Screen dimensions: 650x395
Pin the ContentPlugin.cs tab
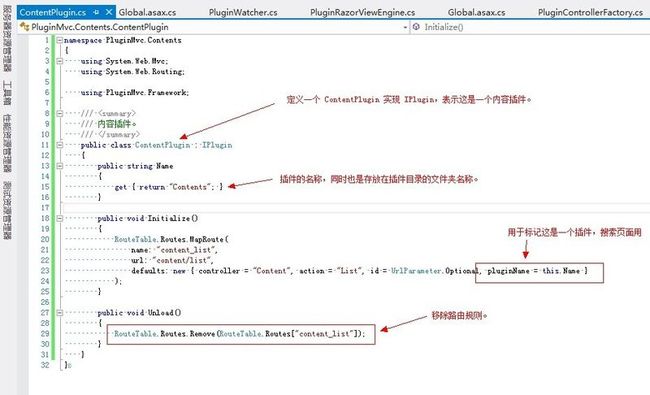click(97, 12)
